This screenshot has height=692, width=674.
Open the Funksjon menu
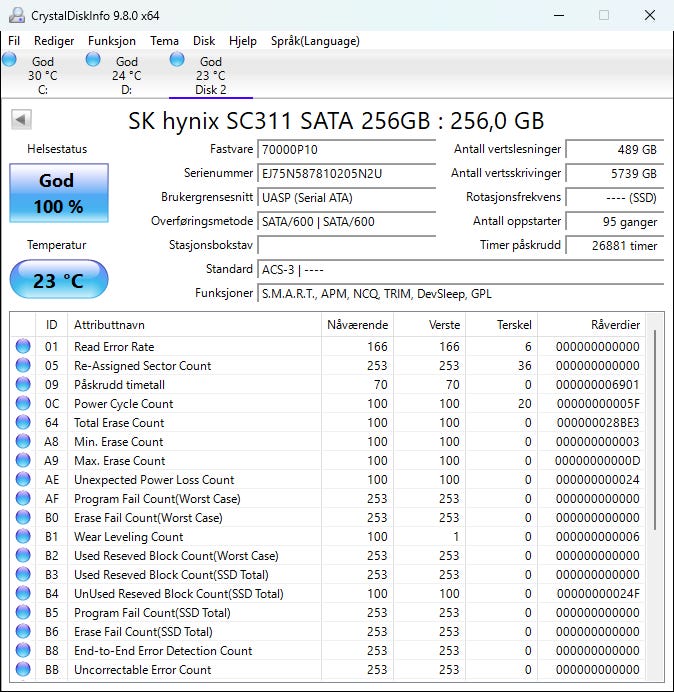coord(112,41)
